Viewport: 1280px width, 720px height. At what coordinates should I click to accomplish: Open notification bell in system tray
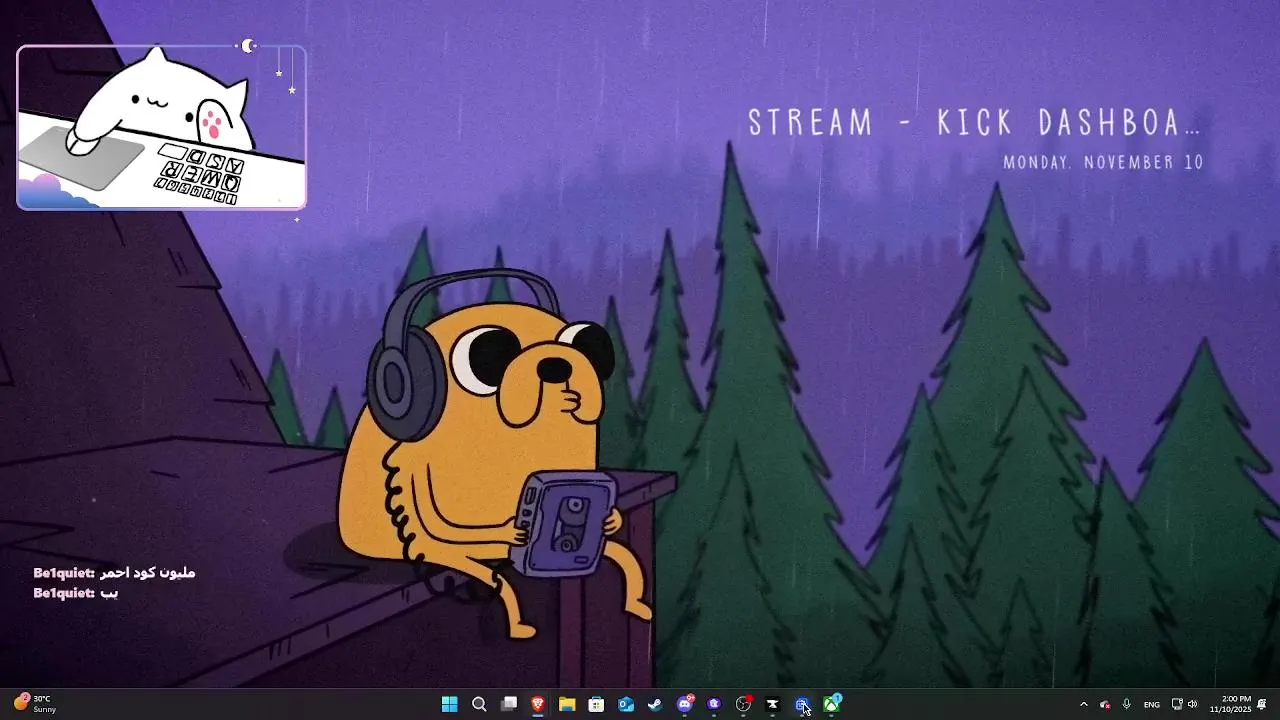[x=1262, y=704]
